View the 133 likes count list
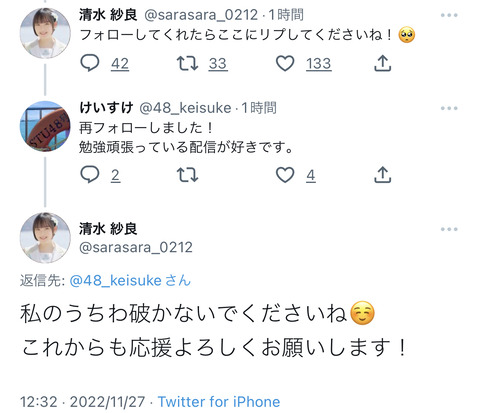The image size is (480, 413). coord(319,64)
